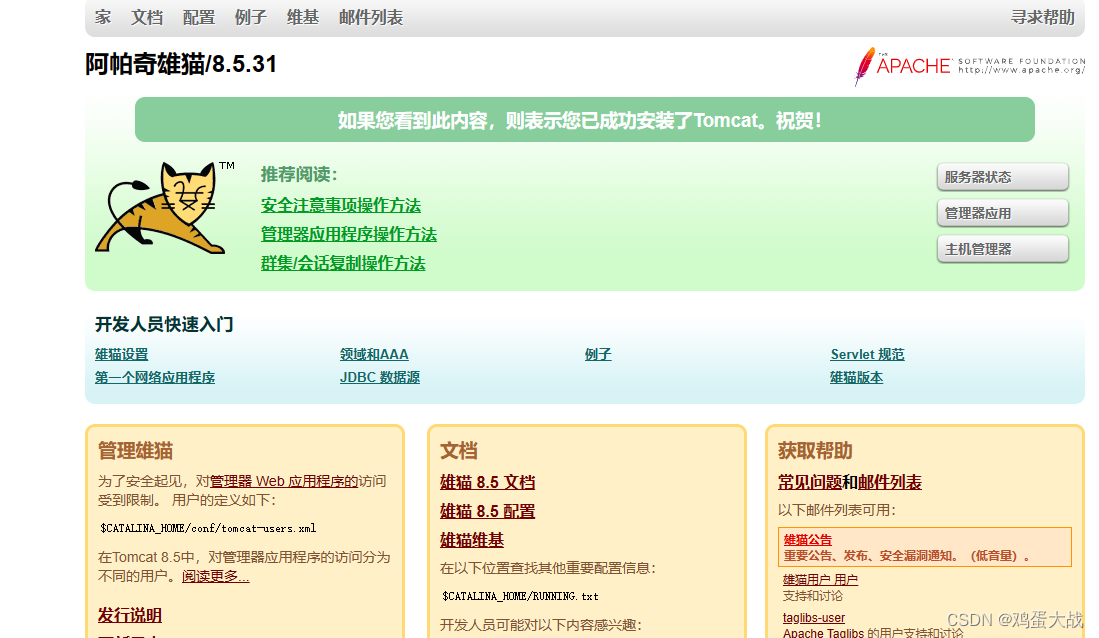1099x638 pixels.
Task: Open the 雄猫版本 link
Action: click(x=856, y=377)
